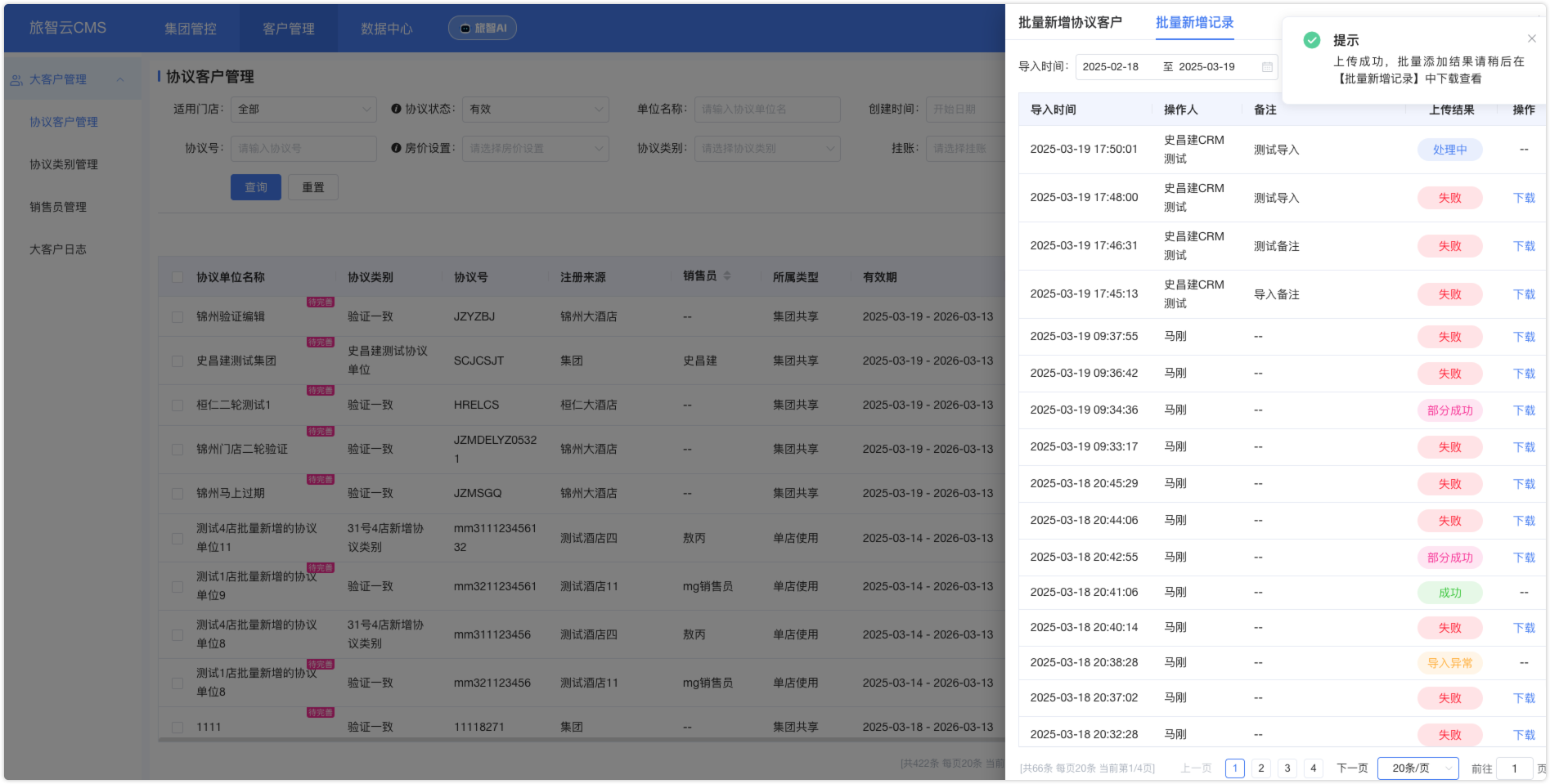Check the box for 桓仁二轮测试1 row
1550x784 pixels.
pyautogui.click(x=177, y=405)
